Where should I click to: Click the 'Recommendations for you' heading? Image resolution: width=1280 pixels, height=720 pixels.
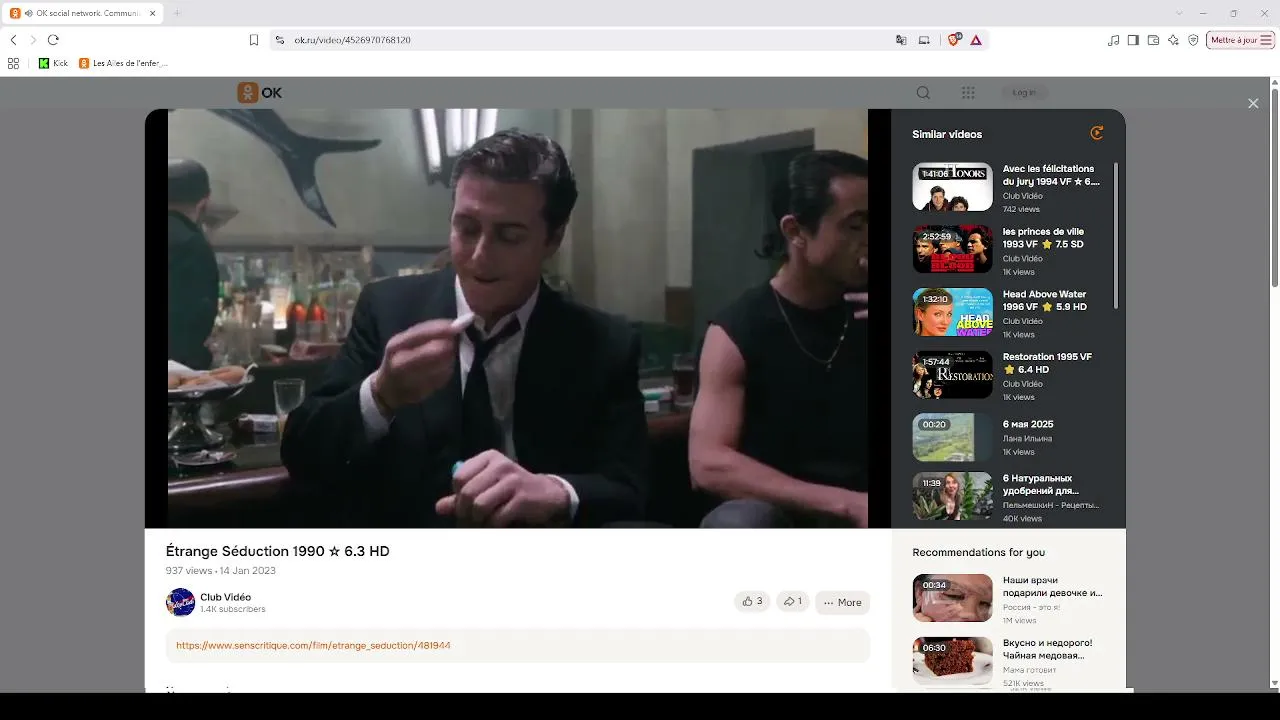979,552
